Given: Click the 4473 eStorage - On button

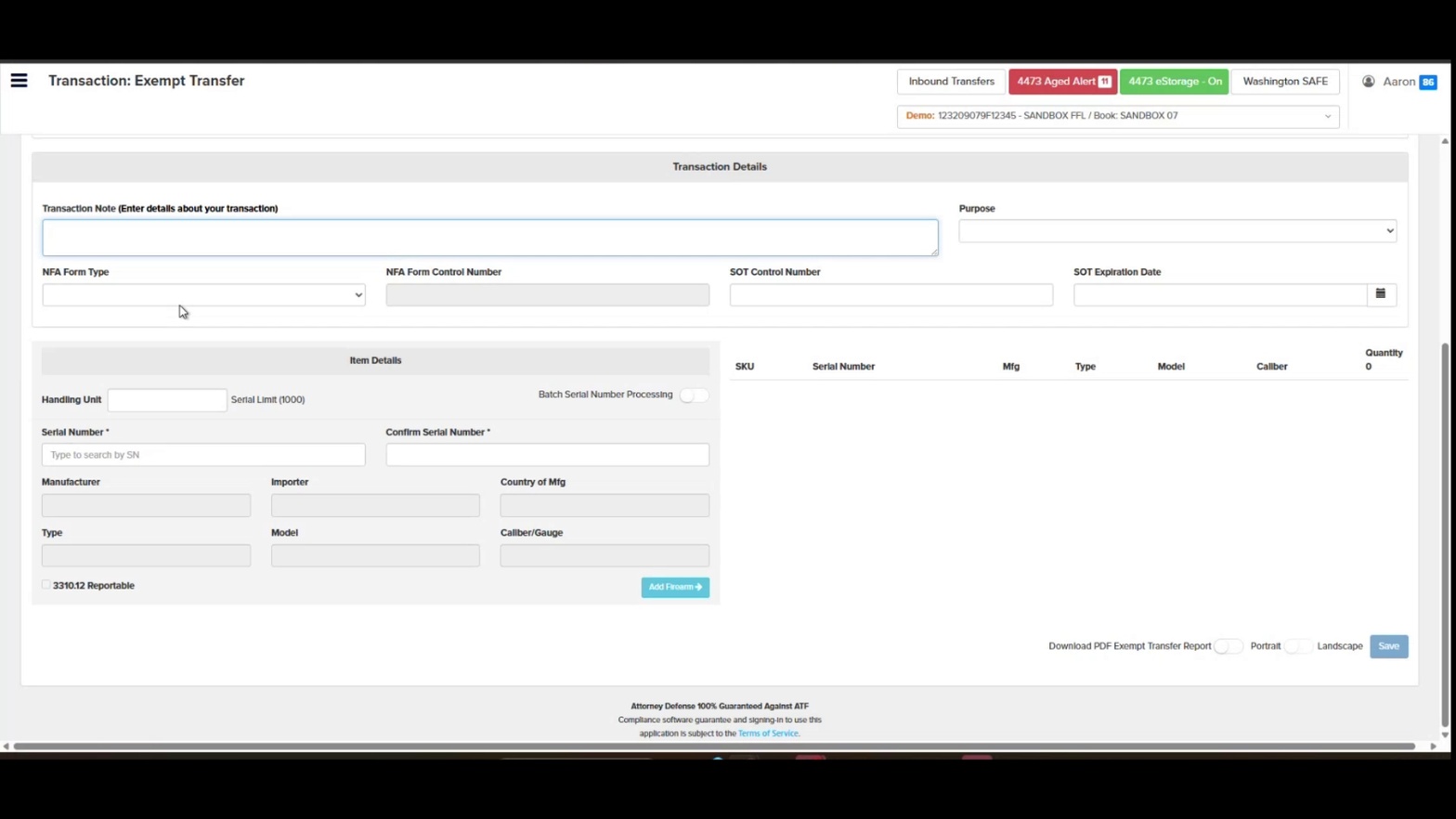Looking at the screenshot, I should click(1174, 82).
